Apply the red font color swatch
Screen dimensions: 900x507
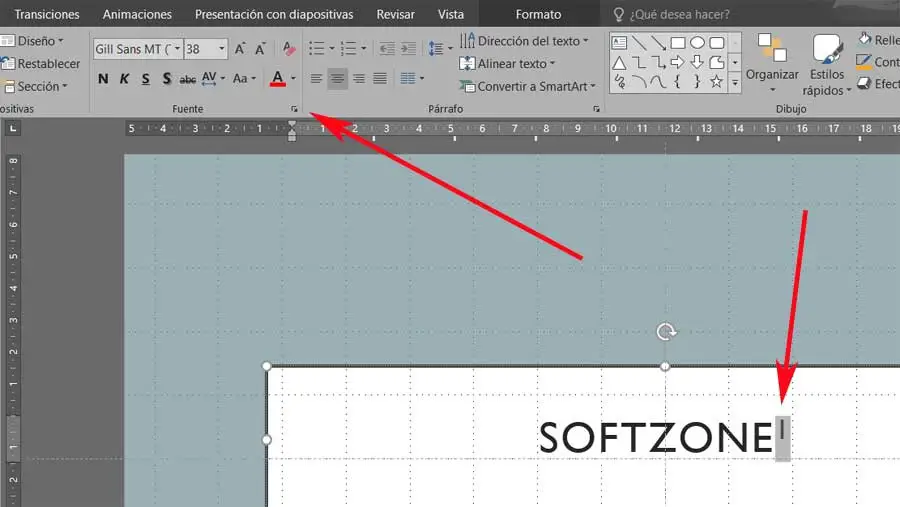(x=278, y=79)
